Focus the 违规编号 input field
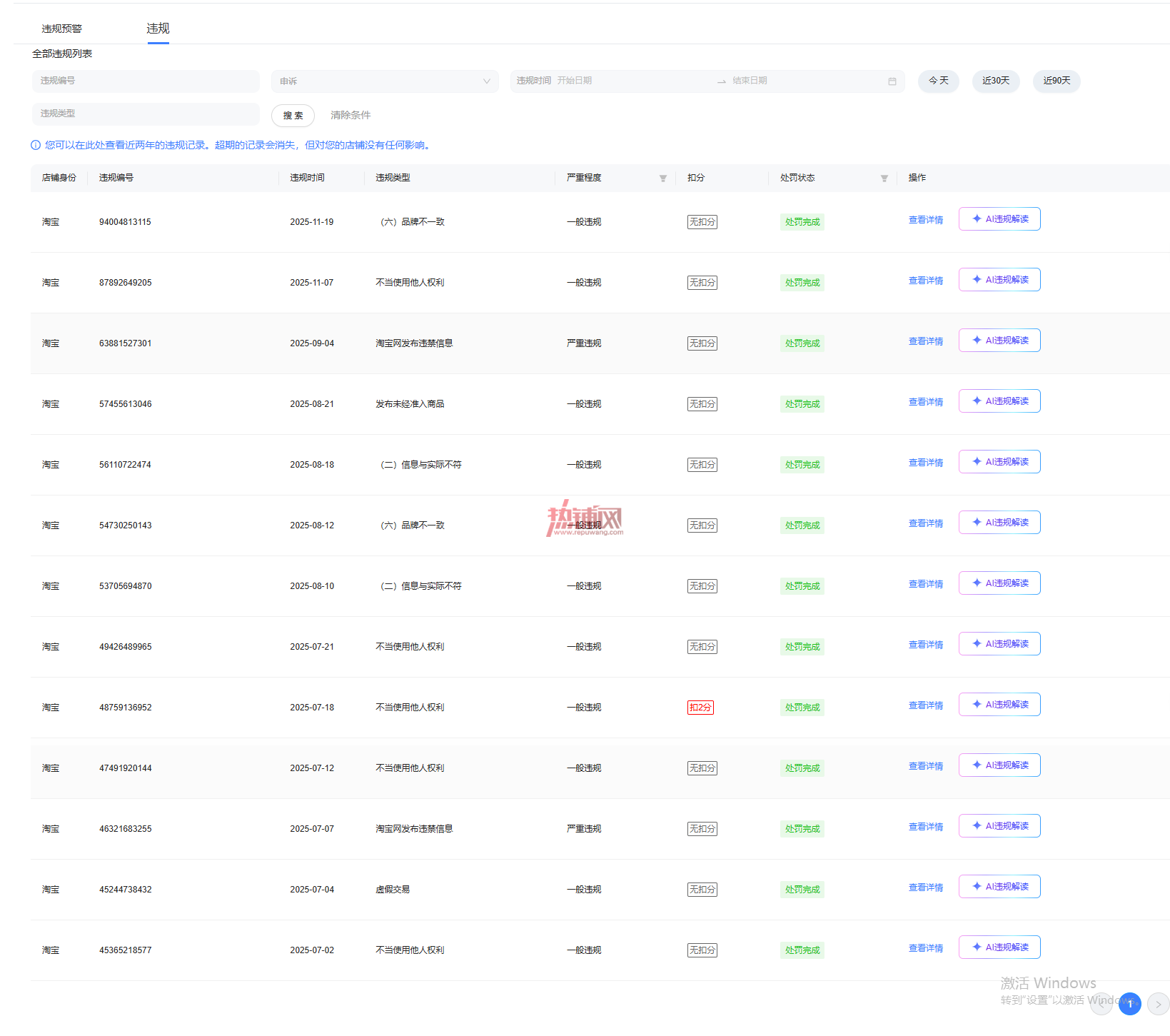The image size is (1170, 1036). [146, 81]
